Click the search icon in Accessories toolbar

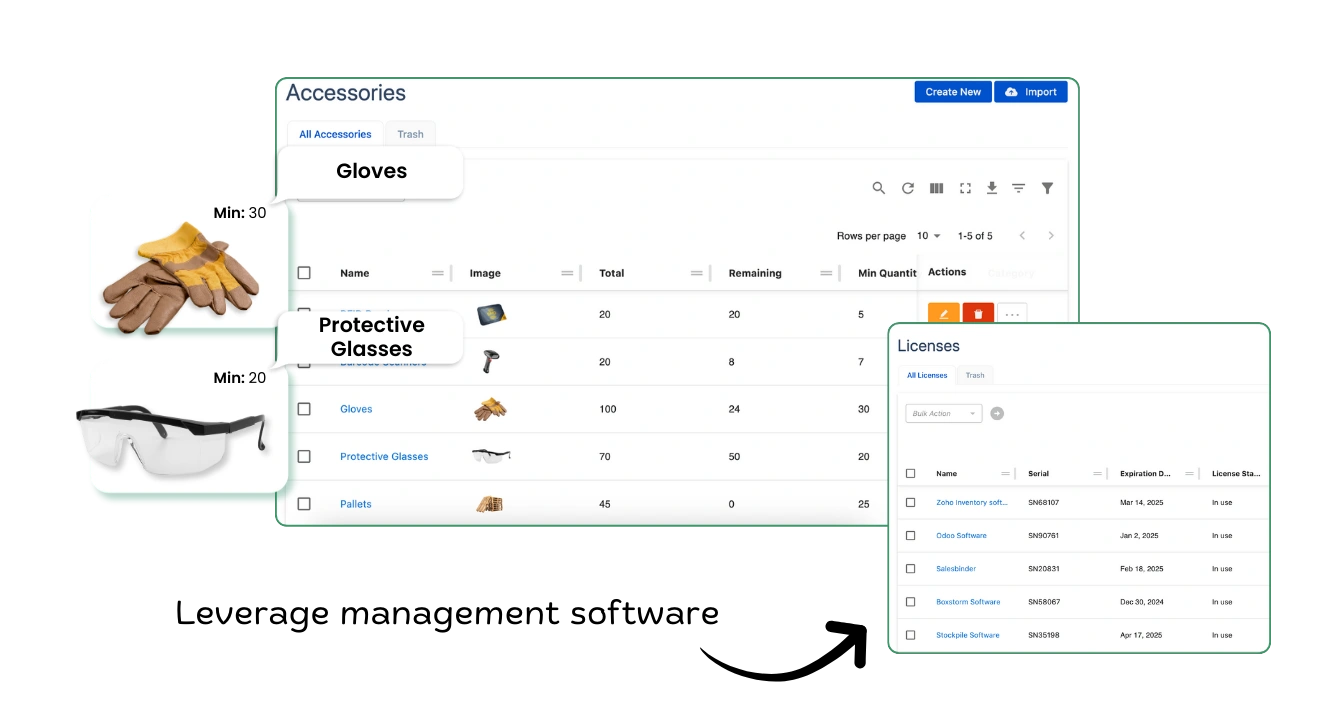point(878,188)
